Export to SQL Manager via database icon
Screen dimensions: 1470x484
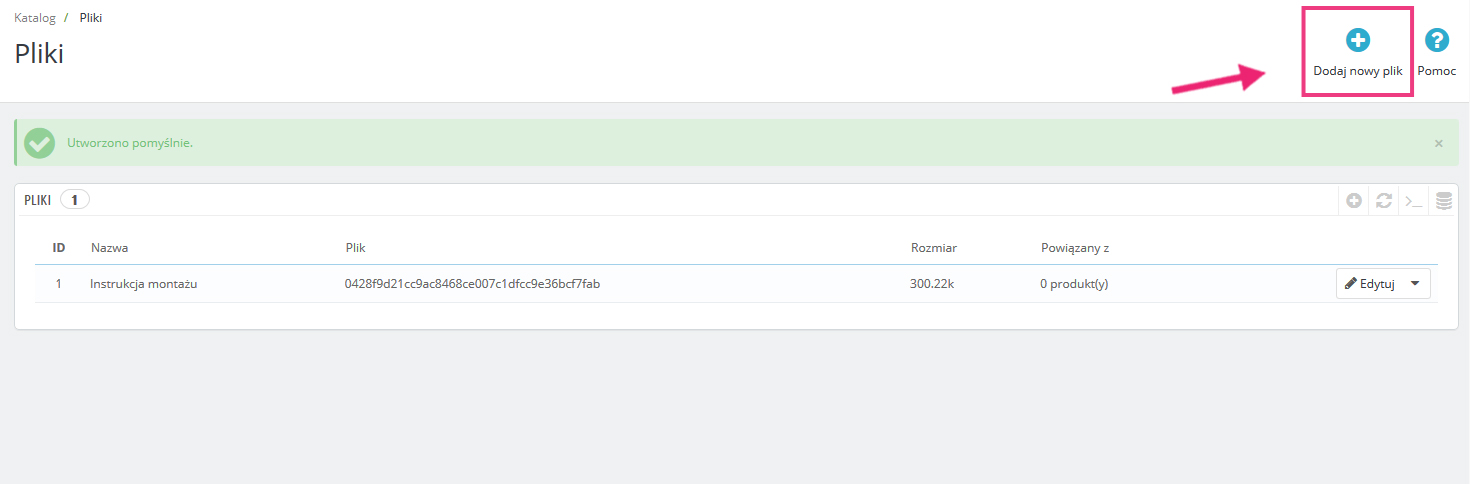click(1443, 200)
